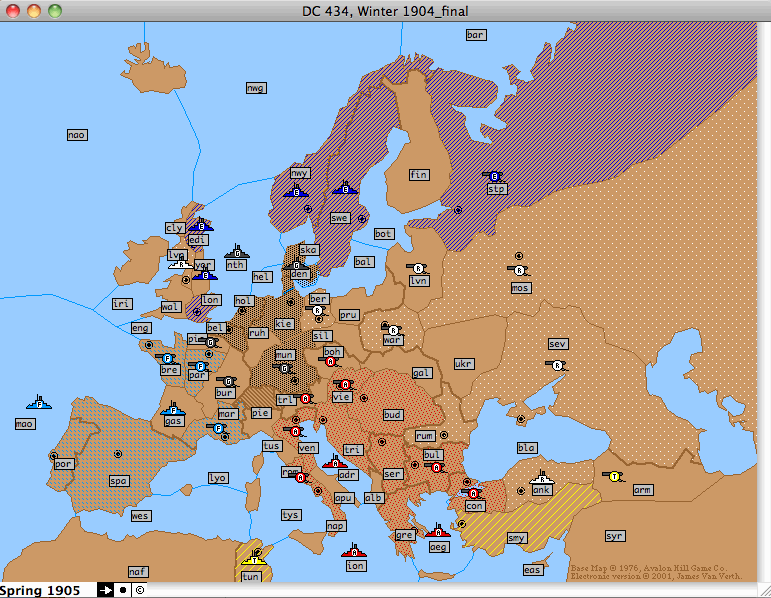The image size is (771, 598).
Task: Select the Turkish fleet above tun label
Action: point(254,558)
